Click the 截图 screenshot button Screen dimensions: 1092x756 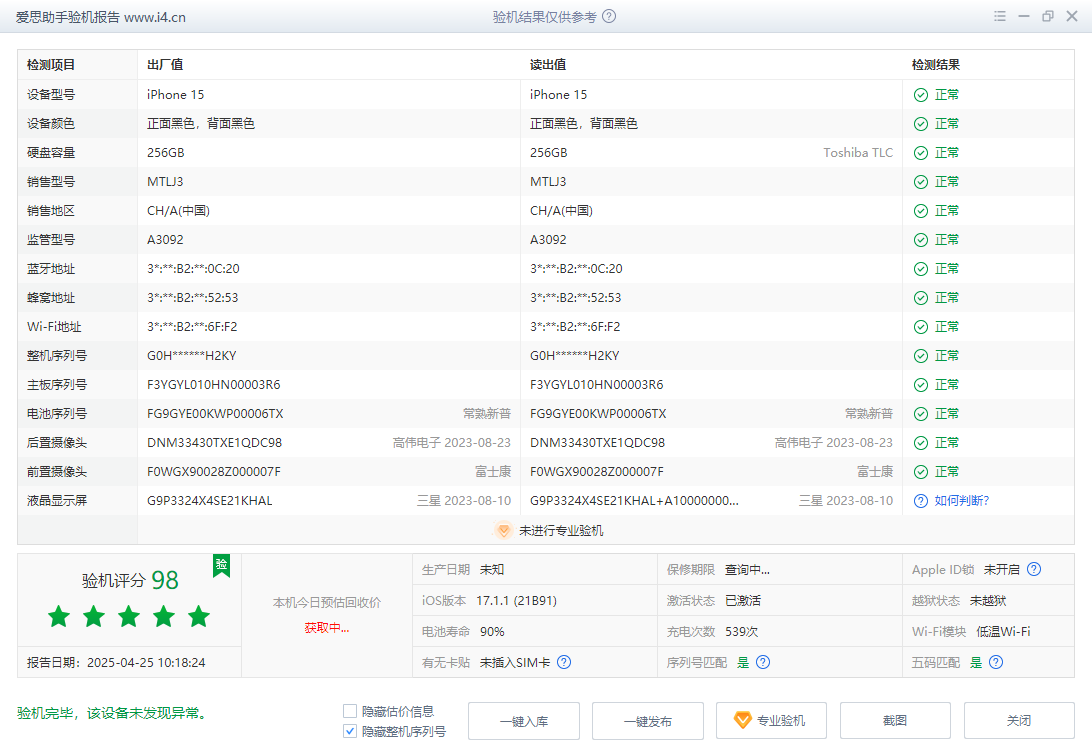pyautogui.click(x=896, y=721)
